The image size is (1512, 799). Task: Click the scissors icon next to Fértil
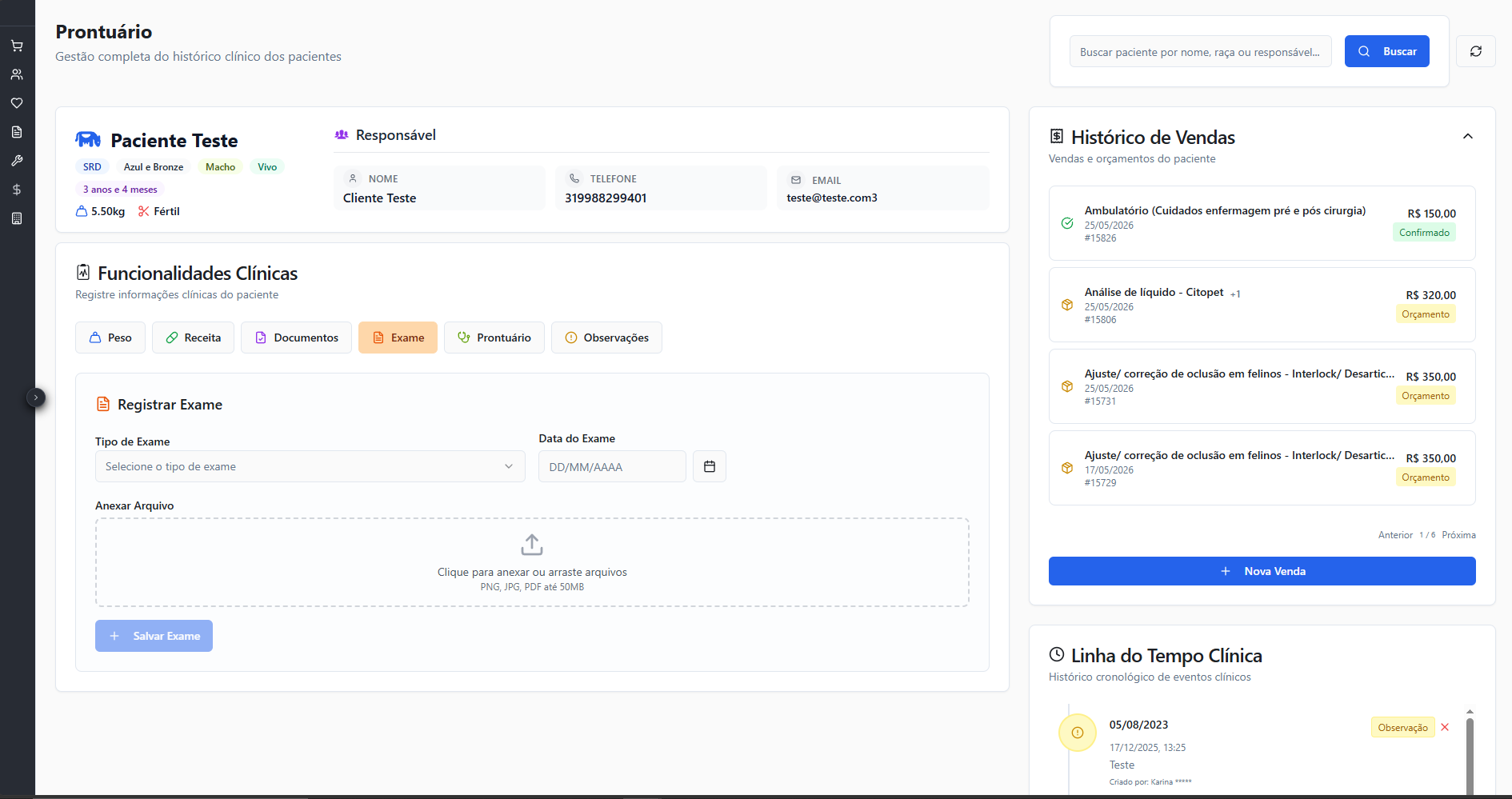click(x=144, y=211)
